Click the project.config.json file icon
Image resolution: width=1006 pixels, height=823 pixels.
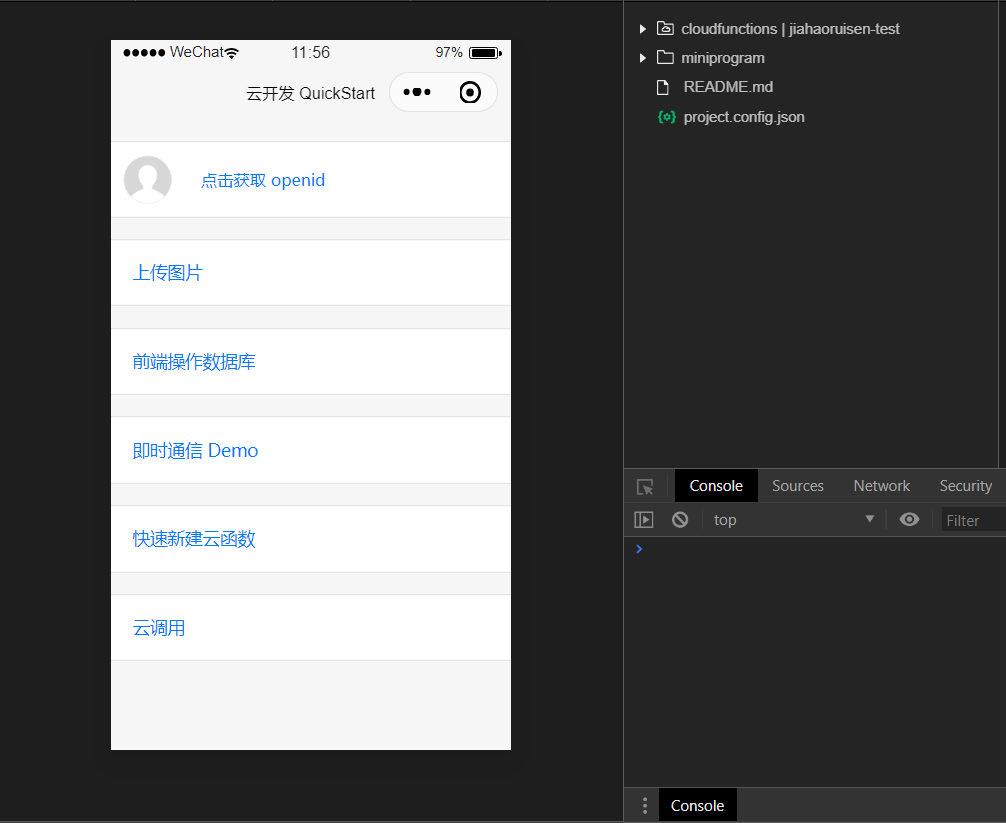pyautogui.click(x=667, y=117)
